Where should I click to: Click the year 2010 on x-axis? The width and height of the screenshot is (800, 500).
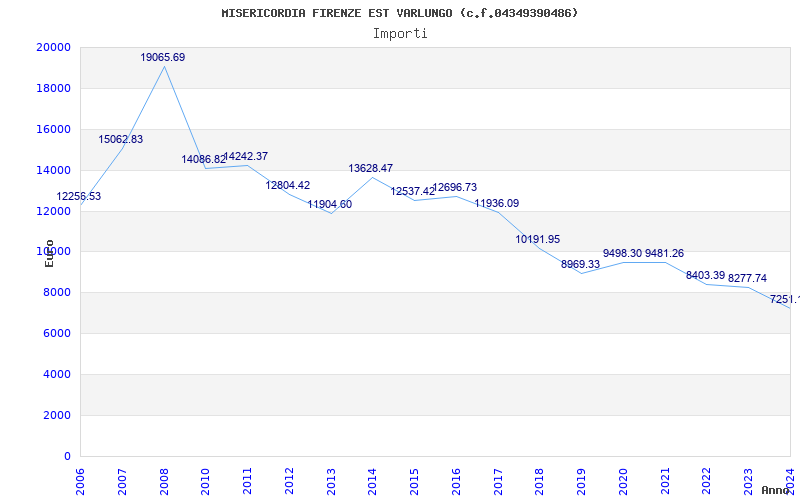pyautogui.click(x=206, y=482)
